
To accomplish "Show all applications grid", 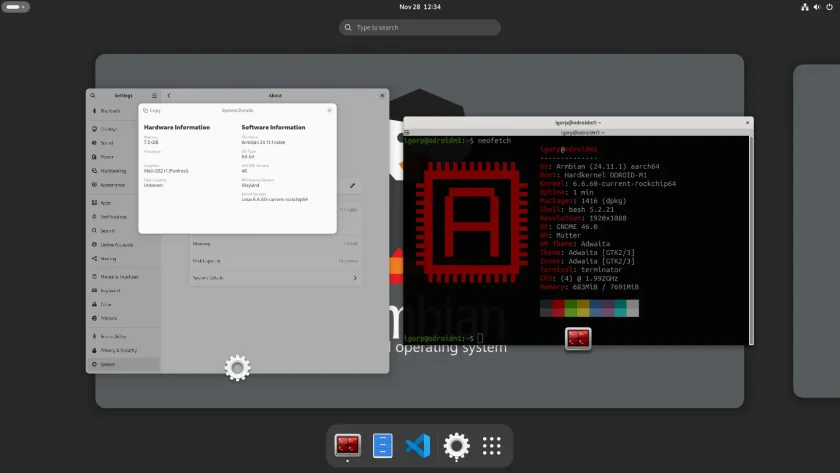I will (x=491, y=446).
